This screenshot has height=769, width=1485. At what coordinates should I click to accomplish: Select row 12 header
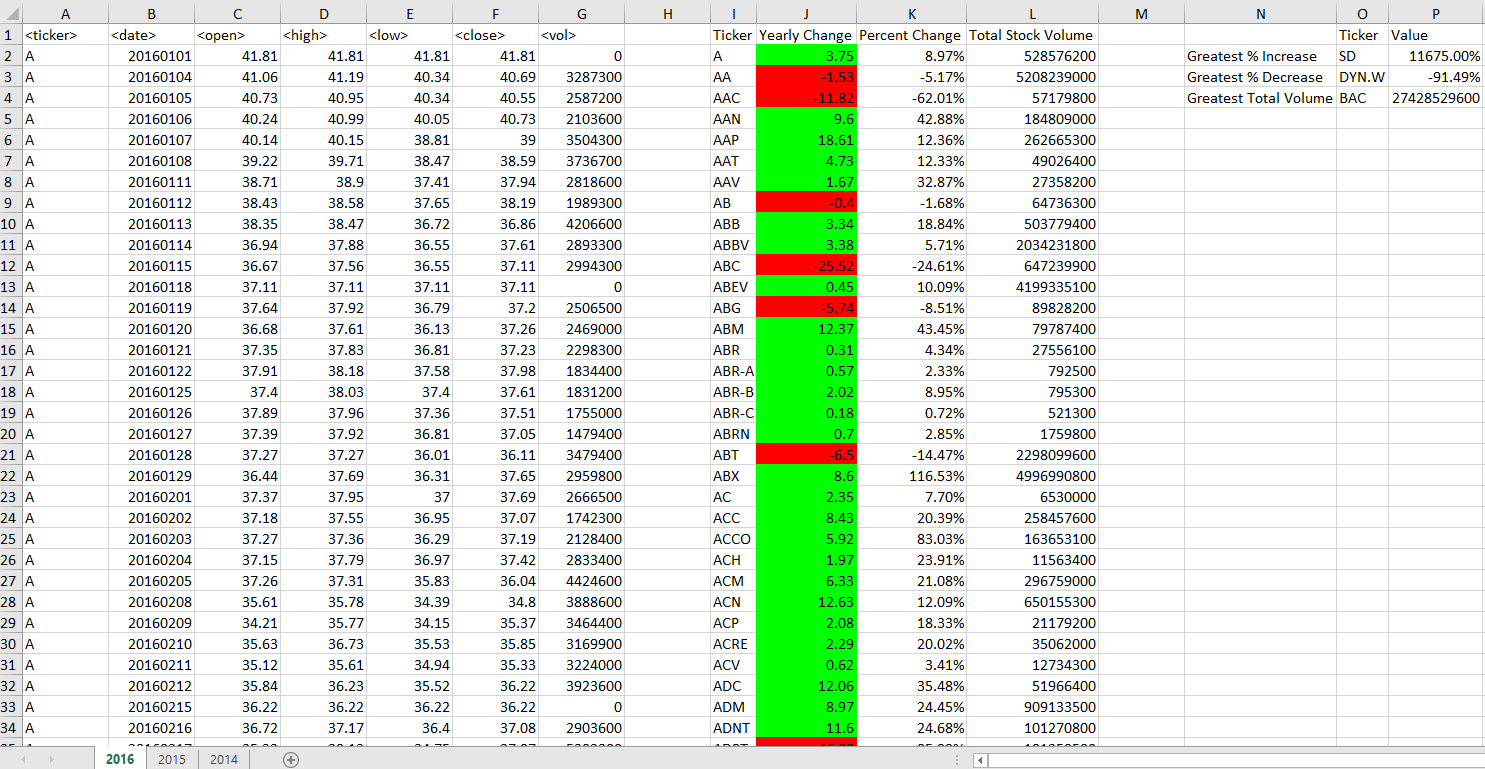click(10, 266)
